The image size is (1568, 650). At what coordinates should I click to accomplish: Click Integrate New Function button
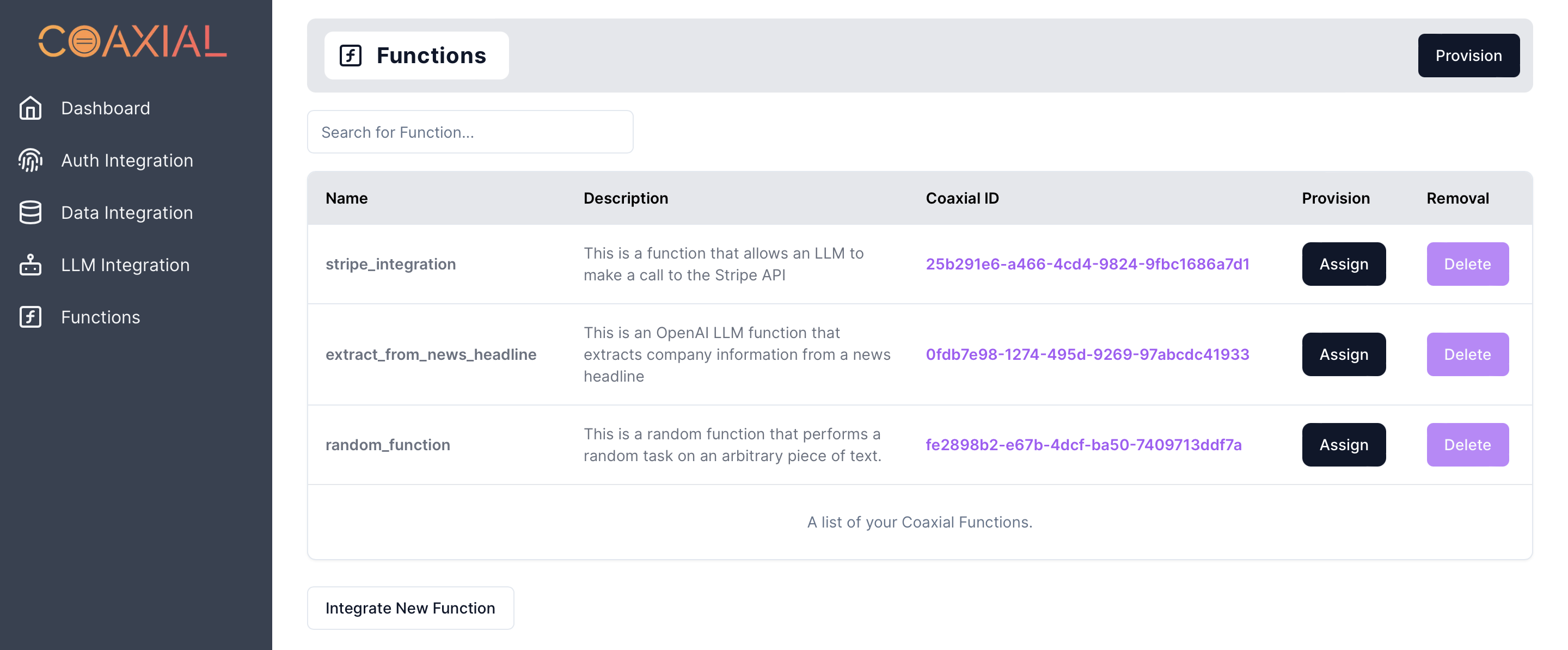[411, 608]
